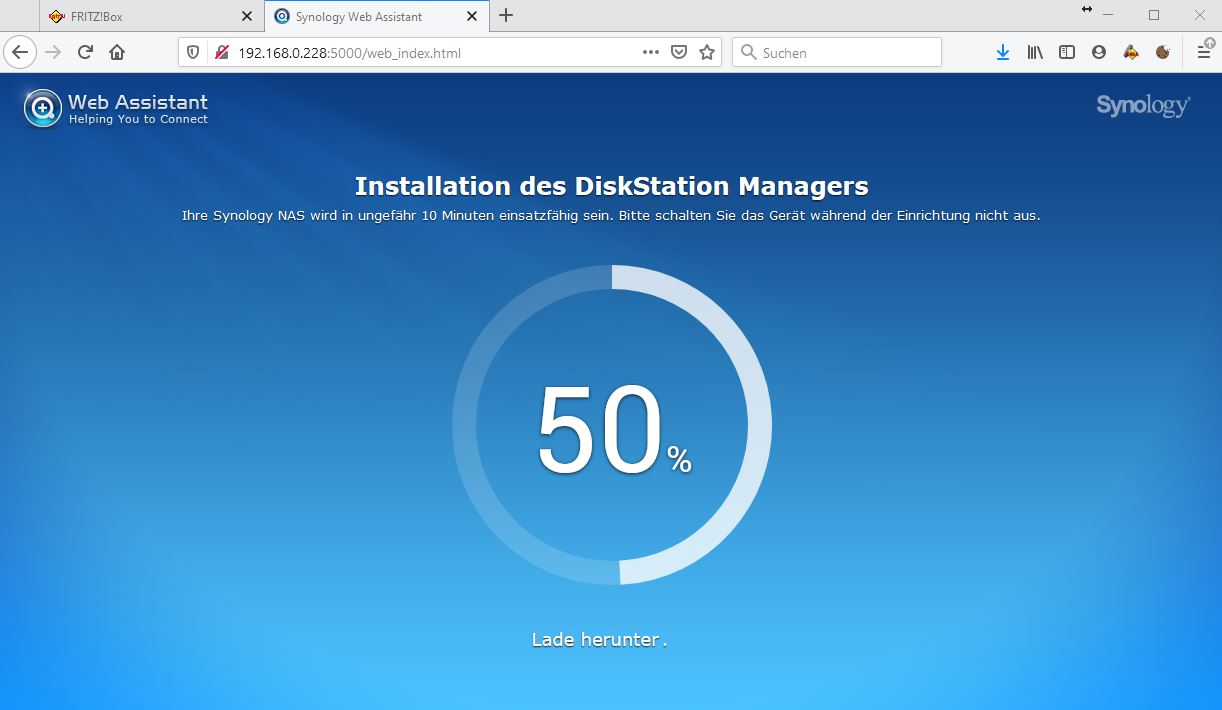Open the page actions three-dot menu
Image resolution: width=1222 pixels, height=710 pixels.
pyautogui.click(x=651, y=52)
